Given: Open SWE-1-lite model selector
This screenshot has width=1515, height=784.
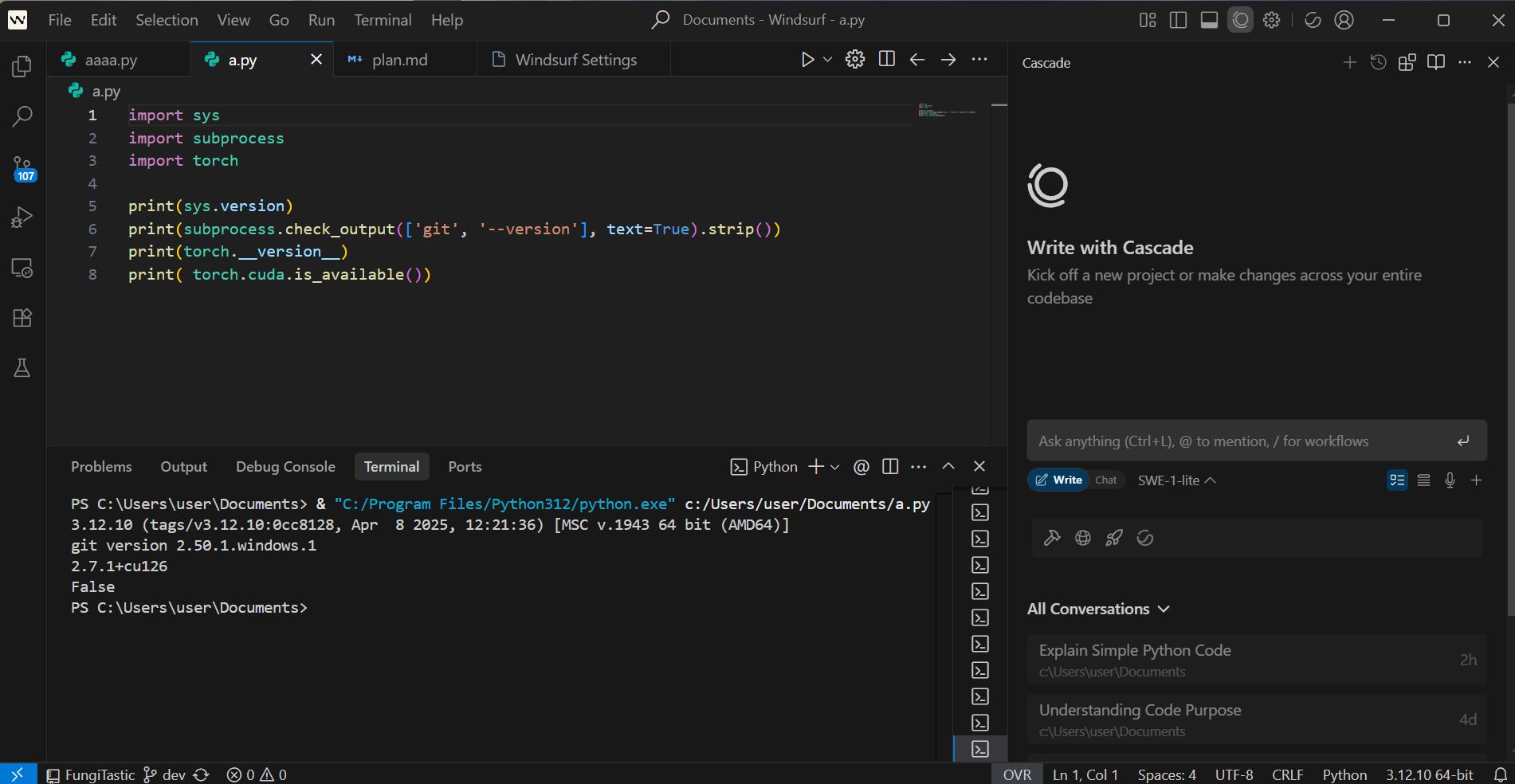Looking at the screenshot, I should 1176,480.
